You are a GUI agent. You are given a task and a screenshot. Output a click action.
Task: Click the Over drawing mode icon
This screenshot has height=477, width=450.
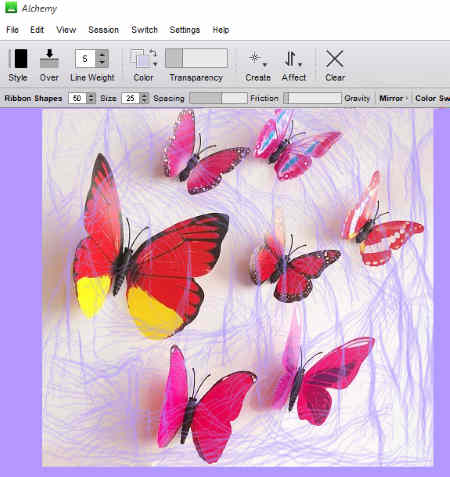pos(49,59)
